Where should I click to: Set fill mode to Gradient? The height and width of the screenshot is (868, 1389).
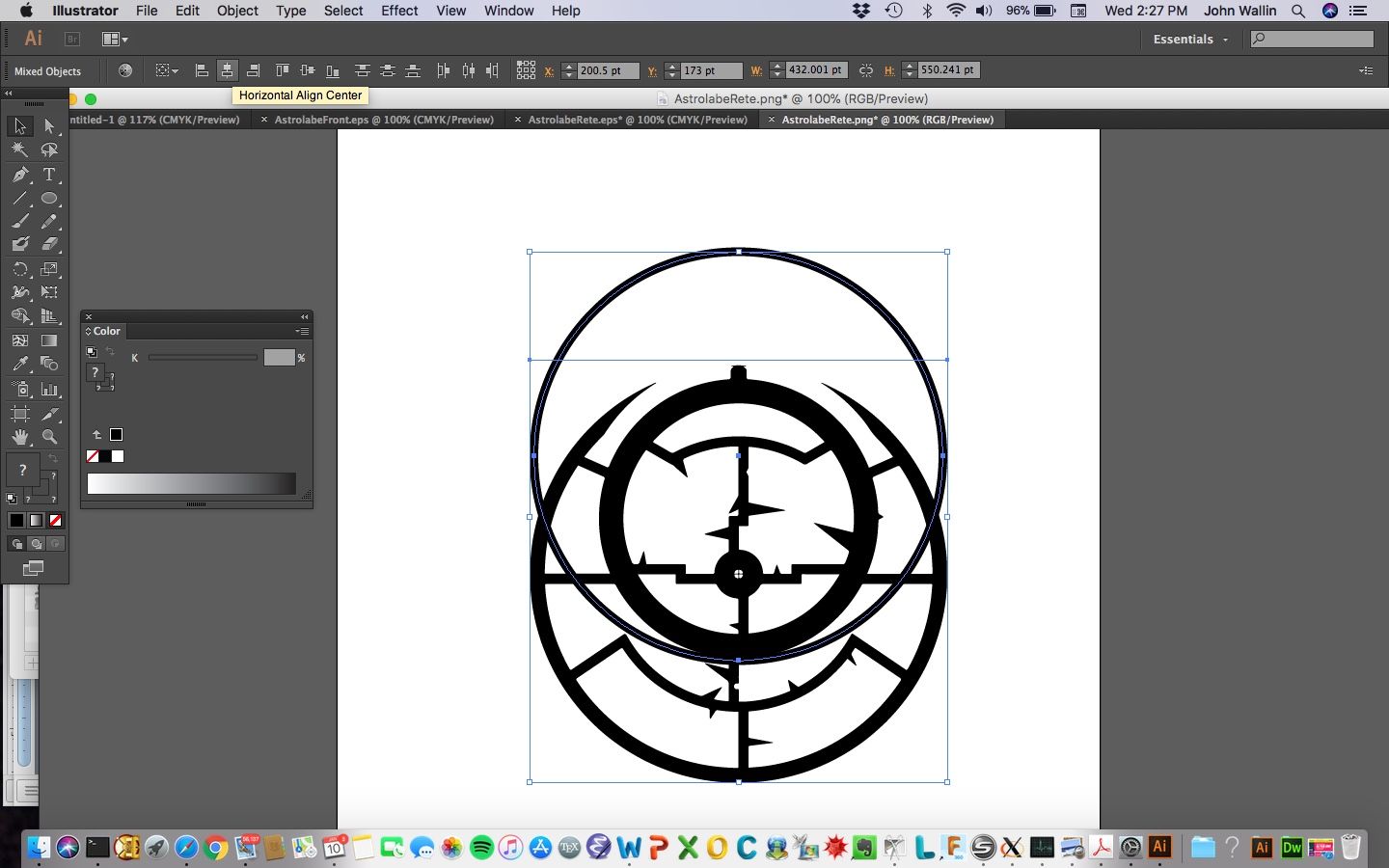[36, 521]
